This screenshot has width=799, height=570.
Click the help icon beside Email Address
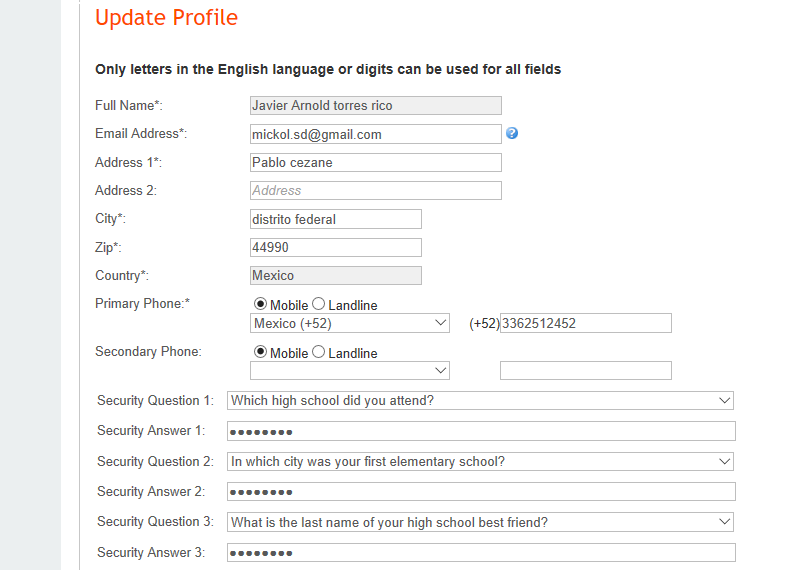(512, 133)
